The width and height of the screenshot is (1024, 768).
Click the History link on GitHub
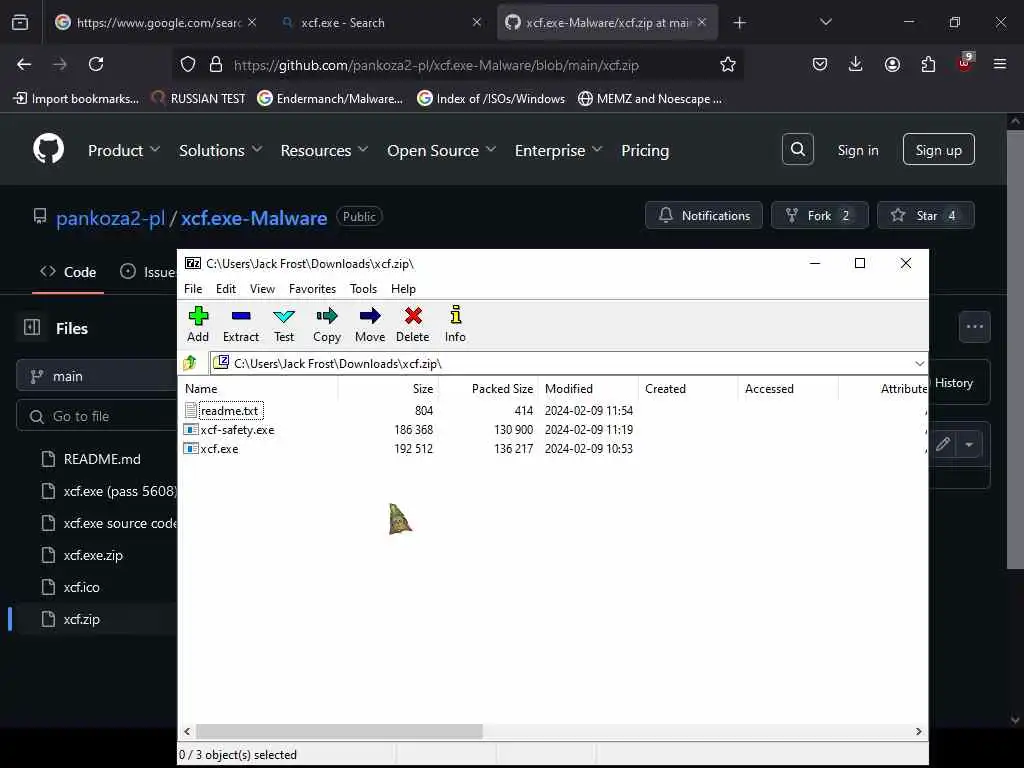pyautogui.click(x=953, y=383)
